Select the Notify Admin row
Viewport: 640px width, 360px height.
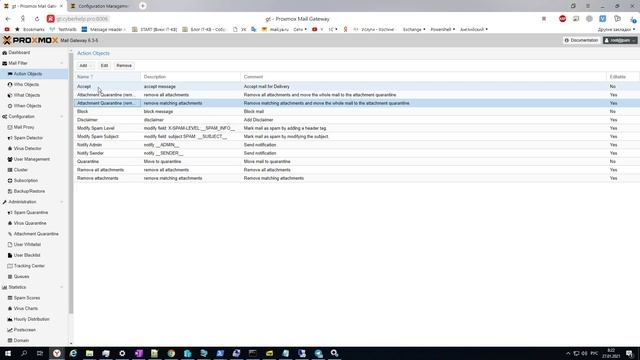[357, 145]
